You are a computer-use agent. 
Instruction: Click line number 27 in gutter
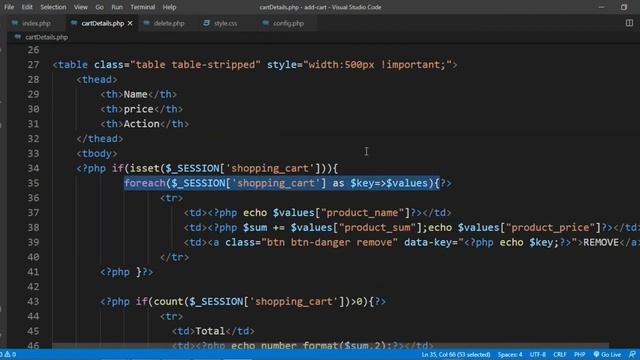click(33, 64)
